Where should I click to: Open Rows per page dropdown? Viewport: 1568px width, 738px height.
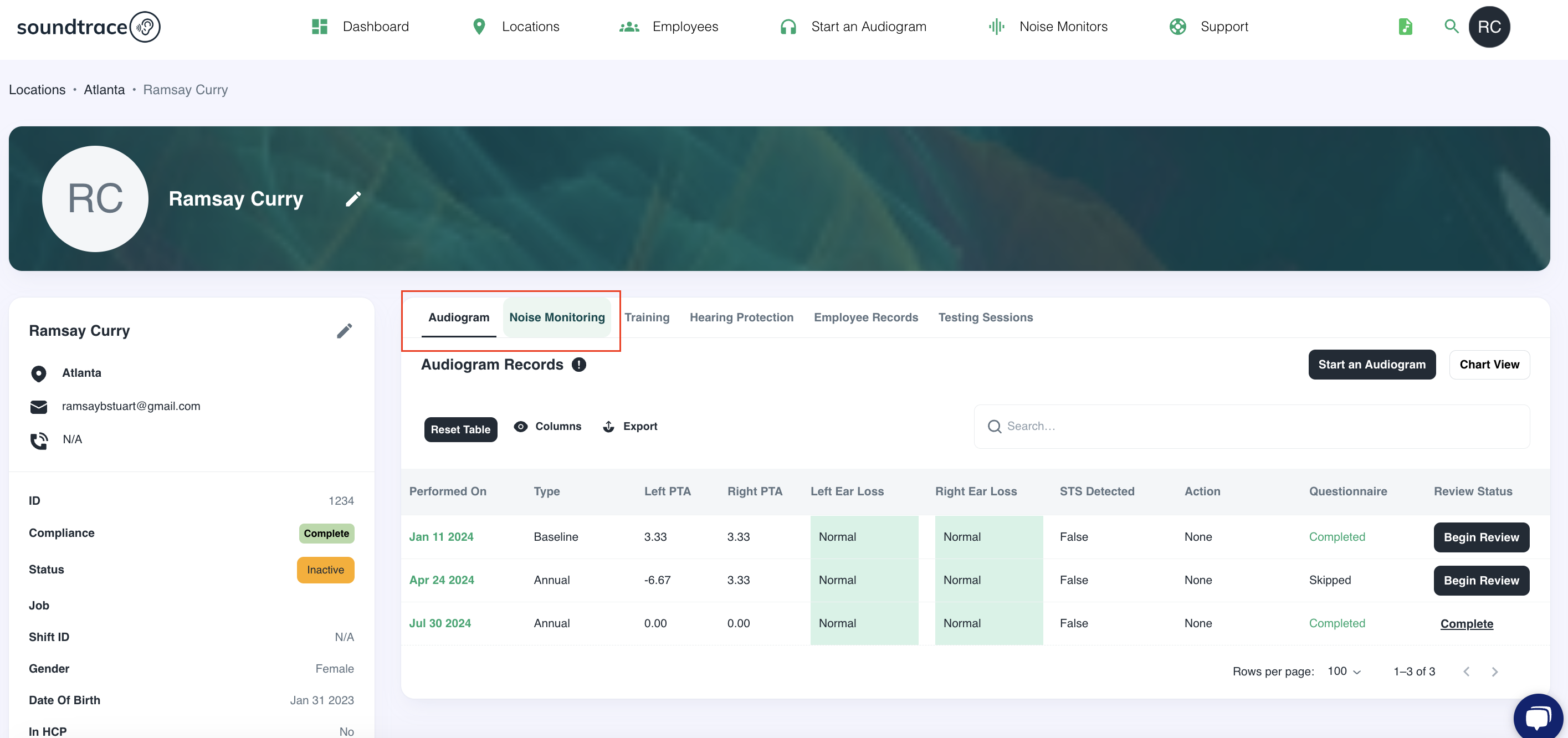[1345, 671]
